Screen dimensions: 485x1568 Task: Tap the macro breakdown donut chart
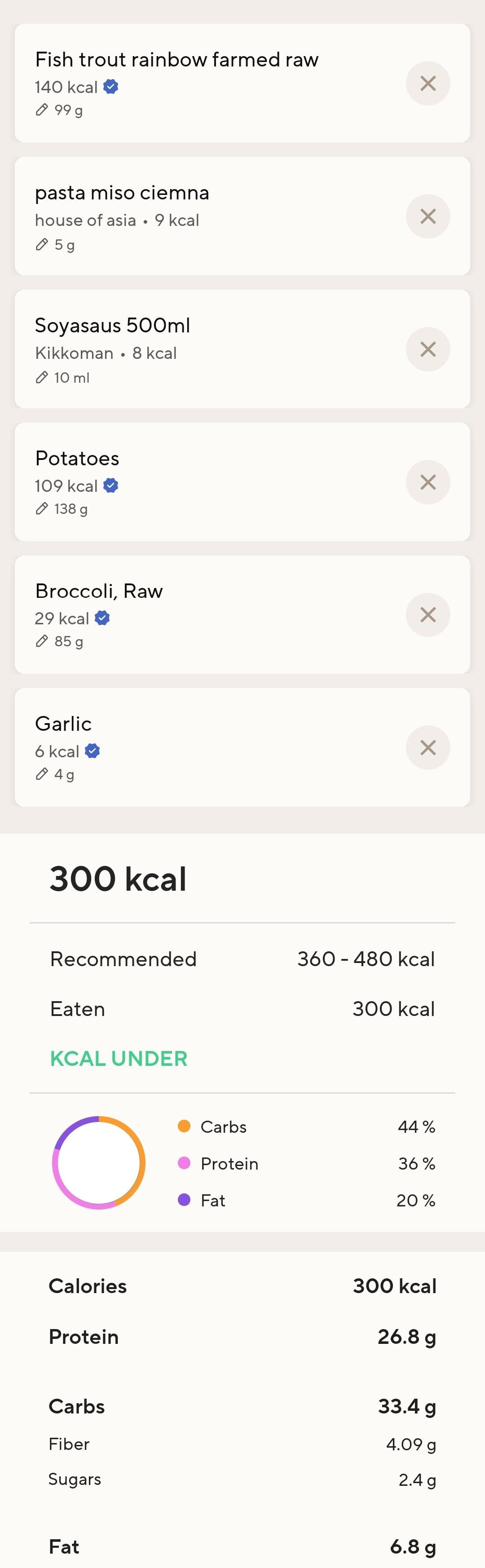pyautogui.click(x=99, y=1162)
